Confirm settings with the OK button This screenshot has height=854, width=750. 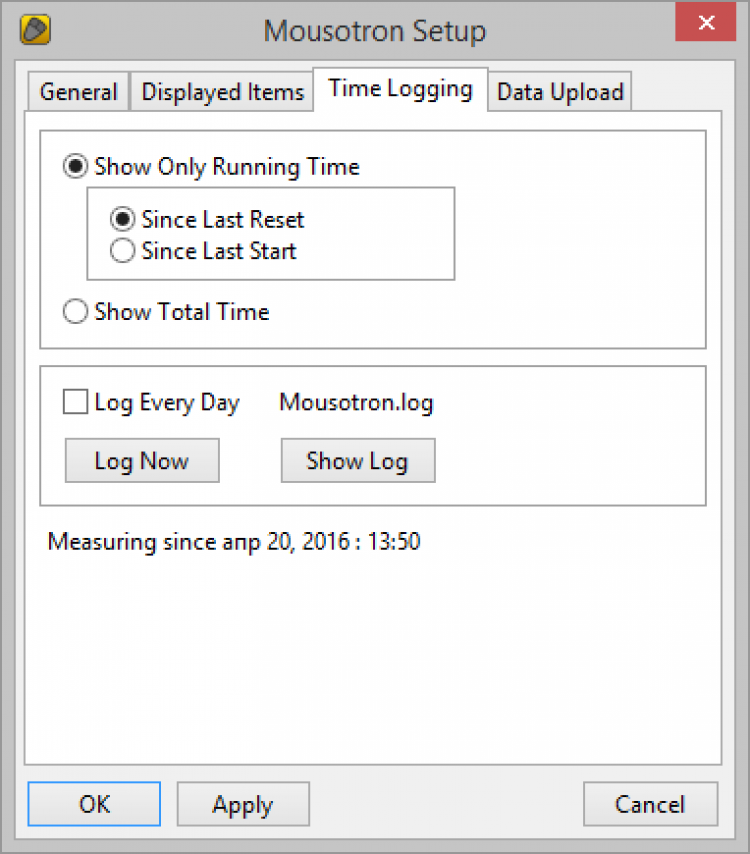coord(94,804)
